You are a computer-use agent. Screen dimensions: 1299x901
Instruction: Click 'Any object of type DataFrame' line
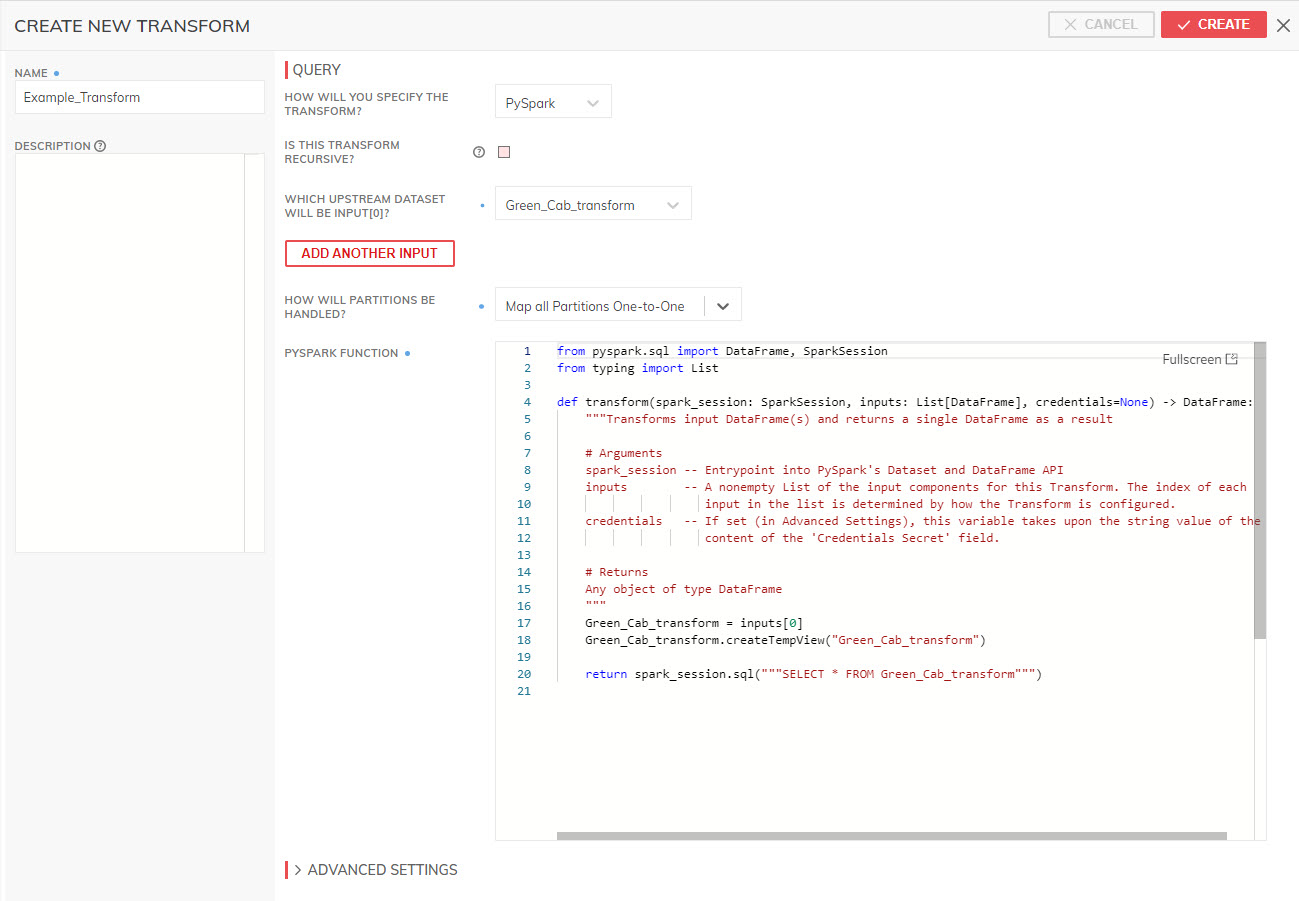point(684,589)
